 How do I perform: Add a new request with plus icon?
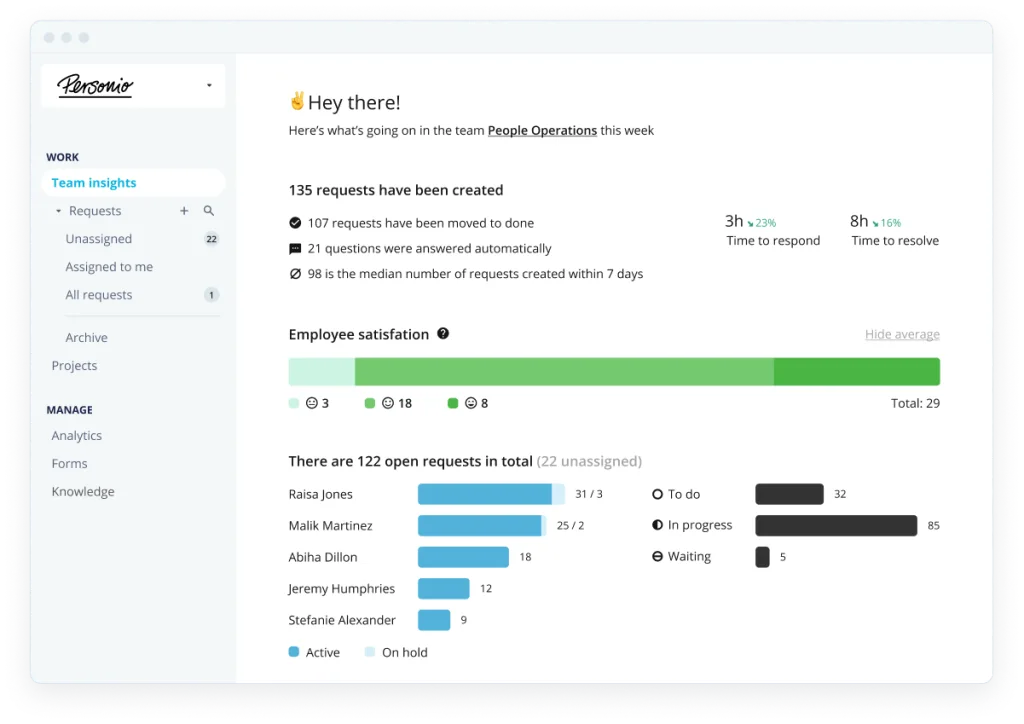tap(184, 211)
